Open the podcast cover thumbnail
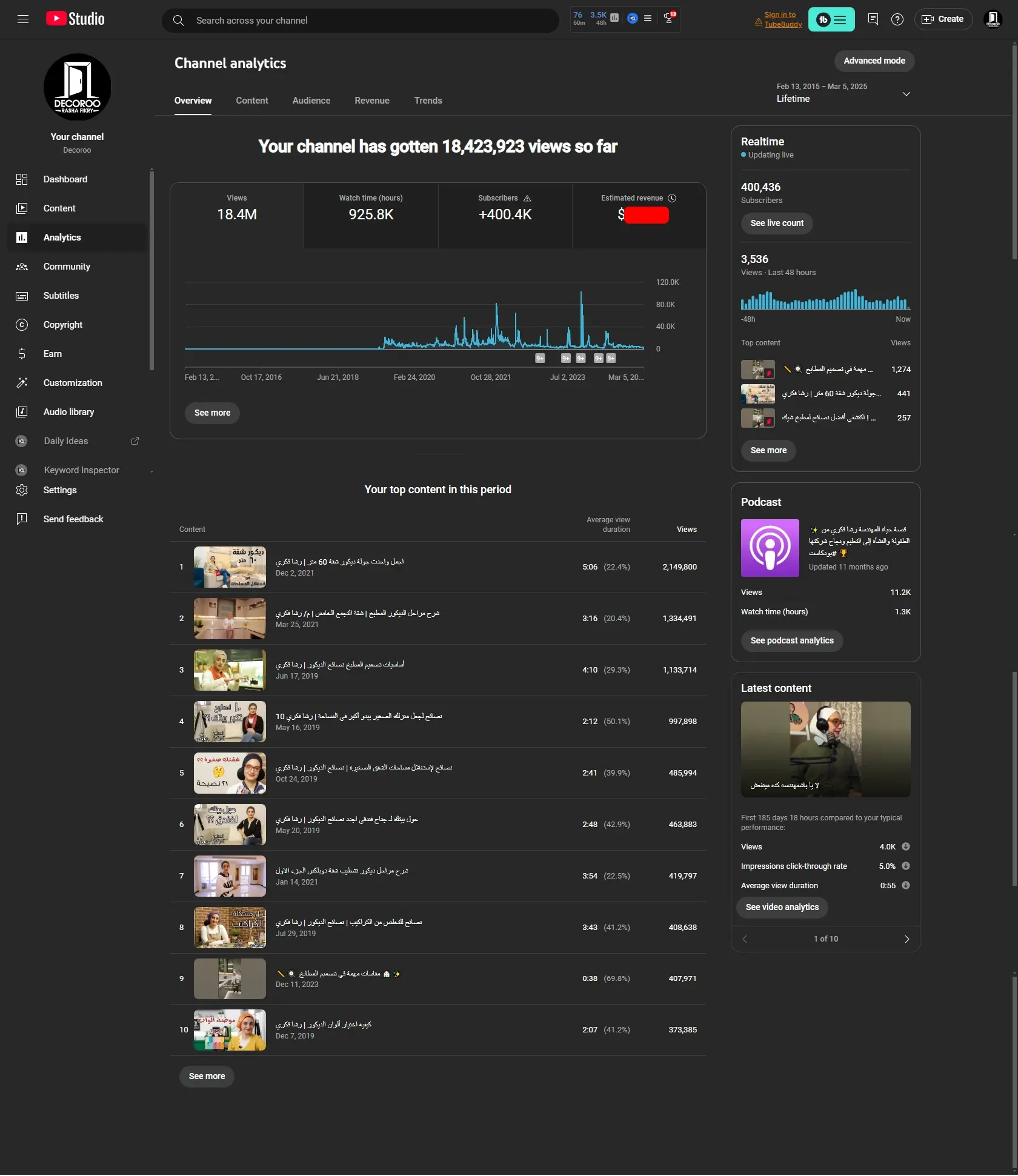This screenshot has width=1018, height=1176. (770, 548)
